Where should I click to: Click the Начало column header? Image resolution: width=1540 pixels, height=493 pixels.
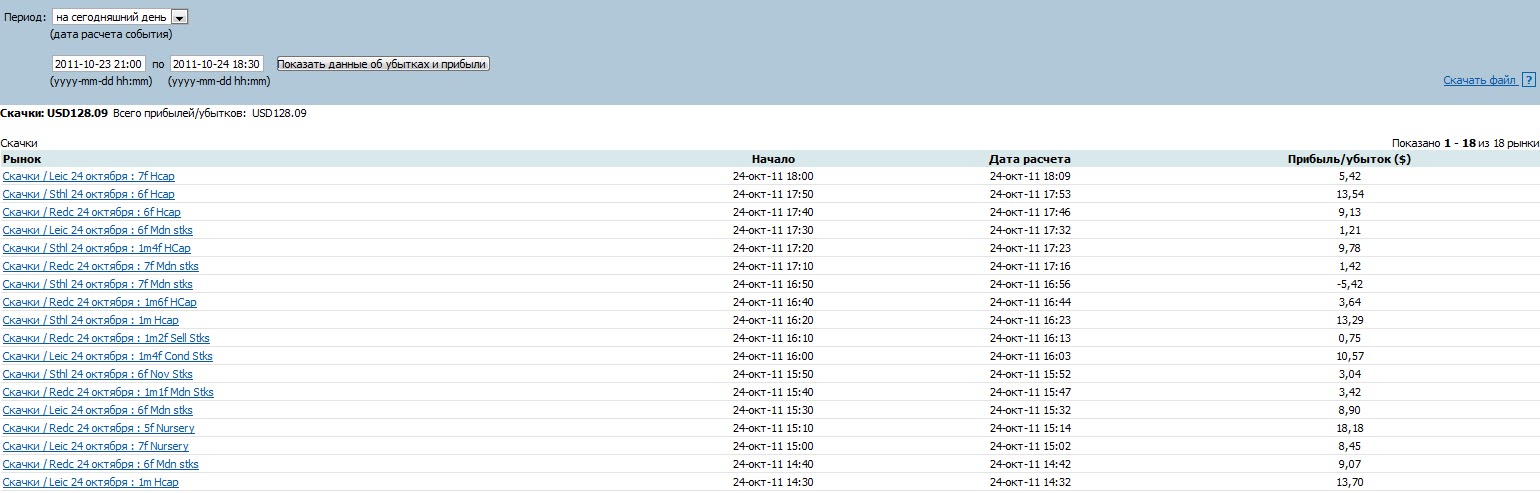(x=773, y=159)
